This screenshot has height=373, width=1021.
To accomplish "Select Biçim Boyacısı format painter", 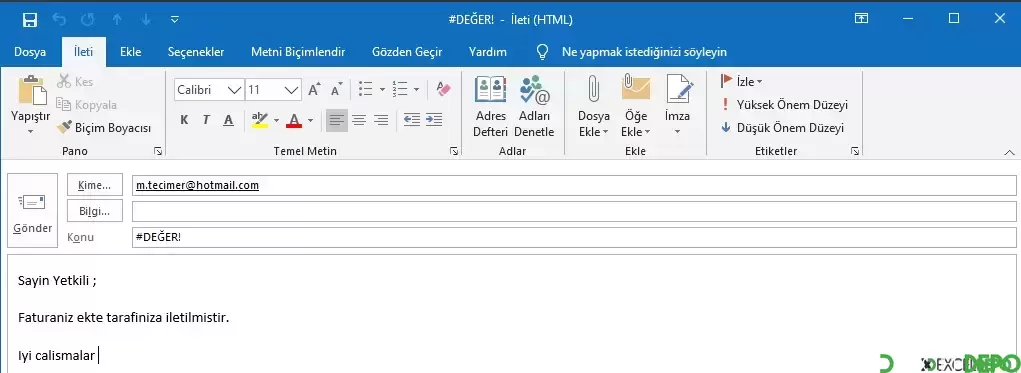I will pyautogui.click(x=104, y=128).
